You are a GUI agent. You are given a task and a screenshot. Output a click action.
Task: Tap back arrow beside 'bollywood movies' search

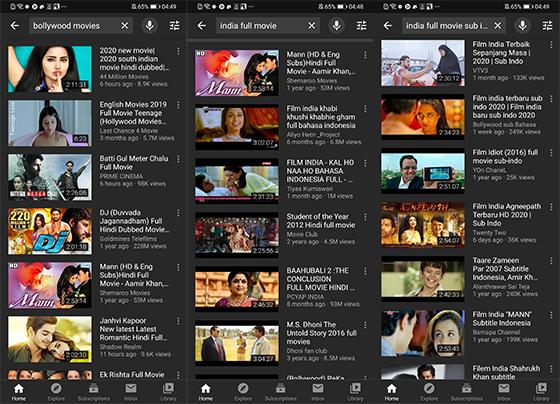[15, 26]
